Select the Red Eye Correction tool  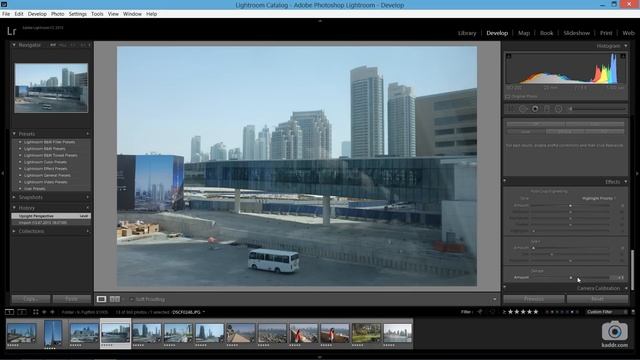click(535, 109)
